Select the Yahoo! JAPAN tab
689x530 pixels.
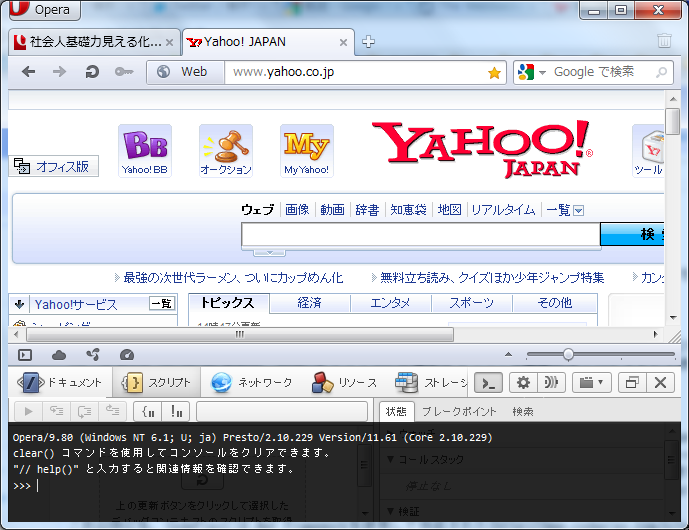click(268, 42)
